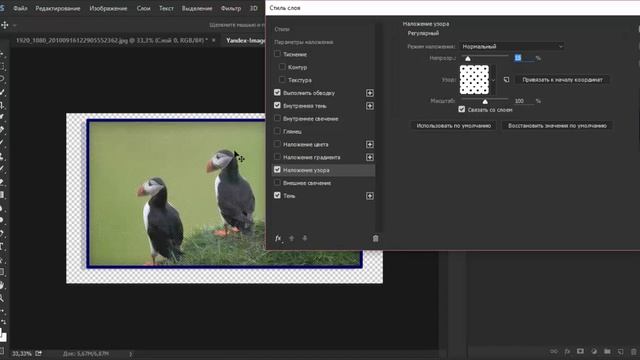640x360 pixels.
Task: Delete effect with the dialog trash icon
Action: tap(376, 238)
